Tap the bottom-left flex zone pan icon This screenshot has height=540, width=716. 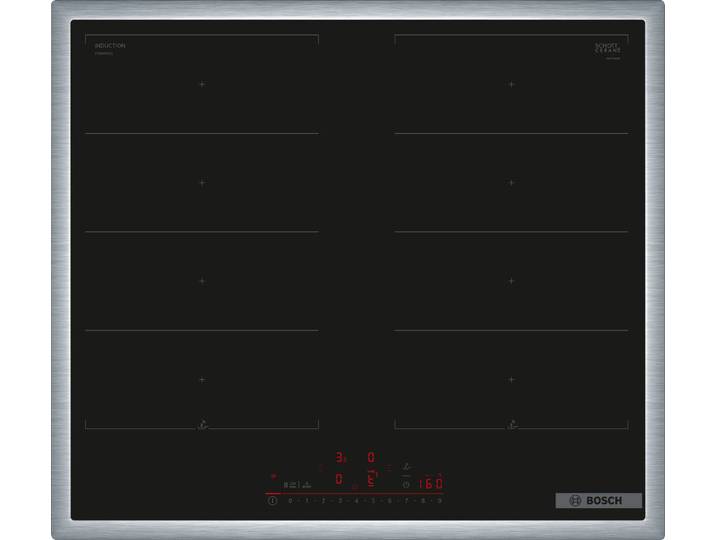point(203,425)
